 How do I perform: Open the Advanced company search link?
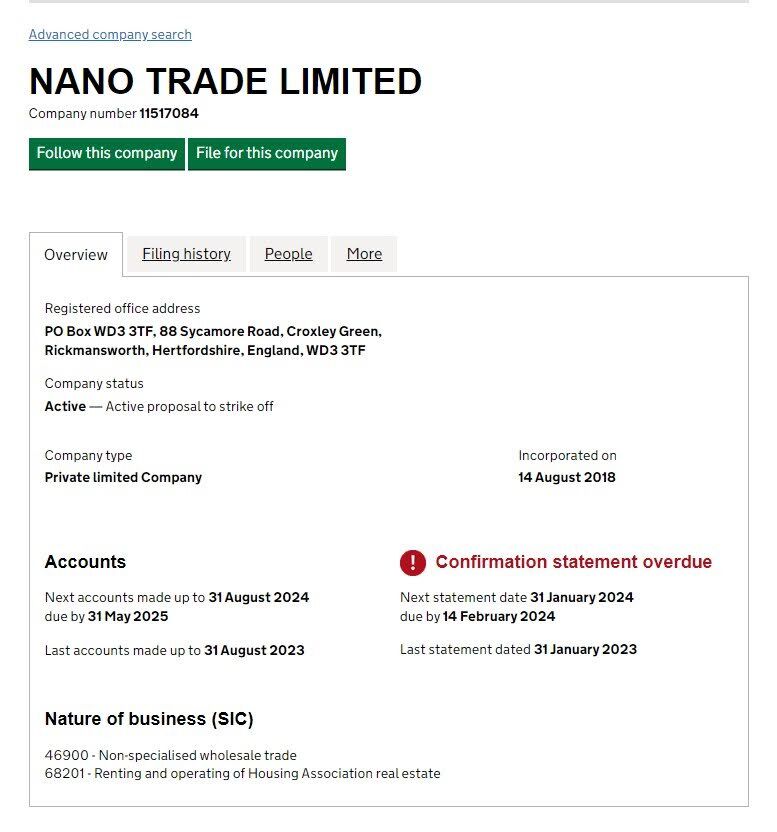110,35
